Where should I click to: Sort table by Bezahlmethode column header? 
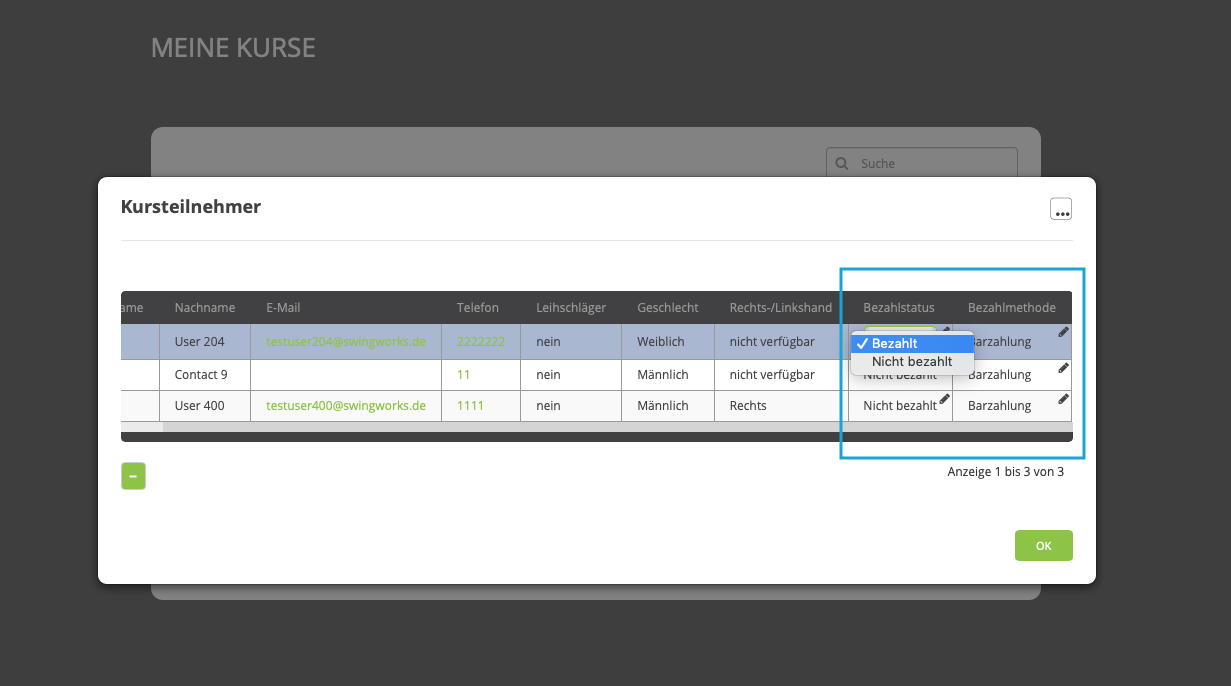[1011, 307]
